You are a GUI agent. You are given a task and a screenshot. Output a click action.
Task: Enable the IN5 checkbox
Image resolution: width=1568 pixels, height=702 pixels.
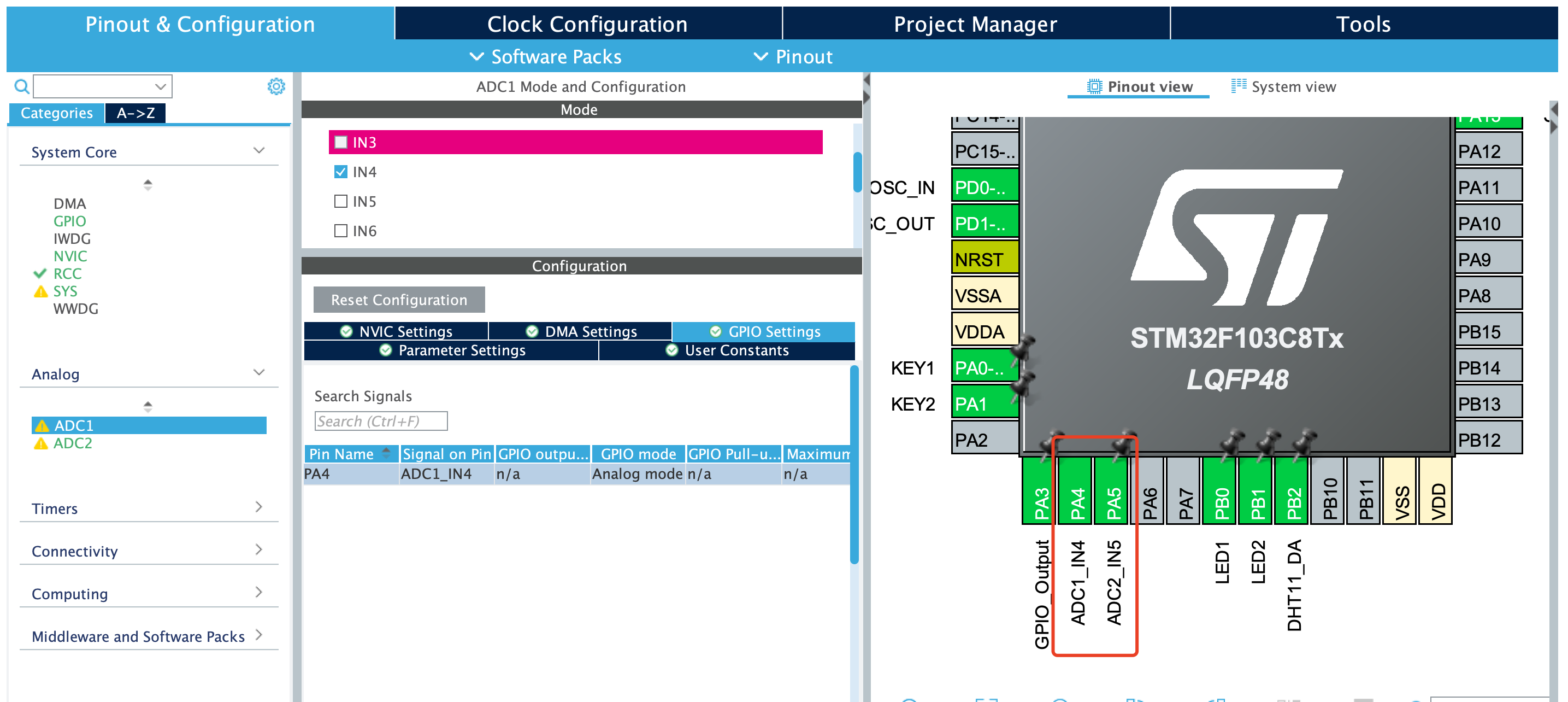(341, 202)
